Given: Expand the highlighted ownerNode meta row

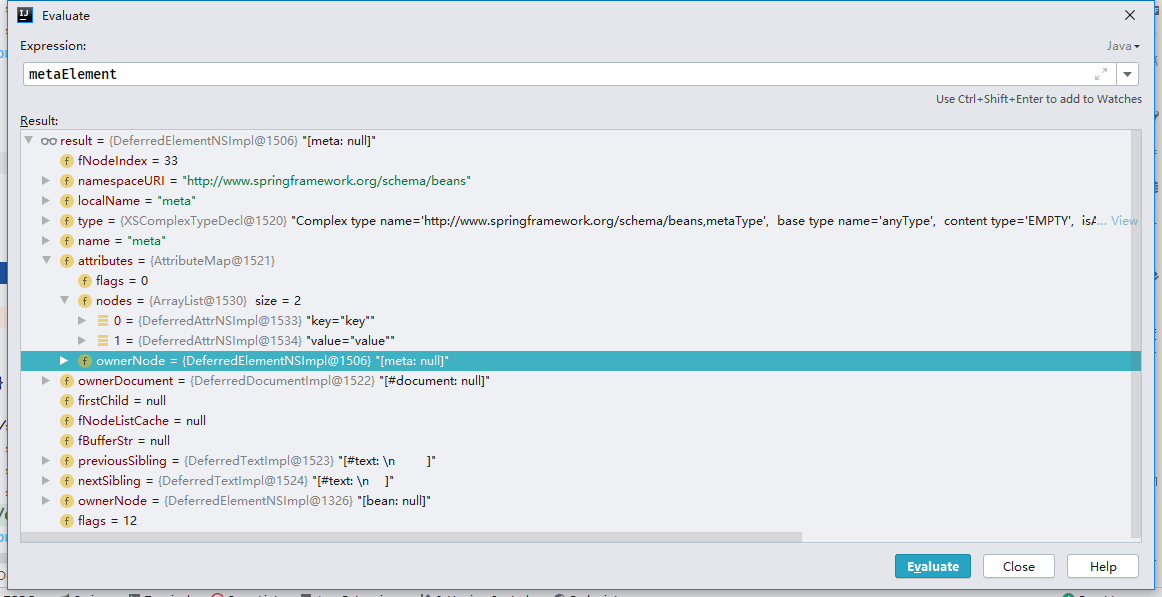Looking at the screenshot, I should [x=64, y=361].
